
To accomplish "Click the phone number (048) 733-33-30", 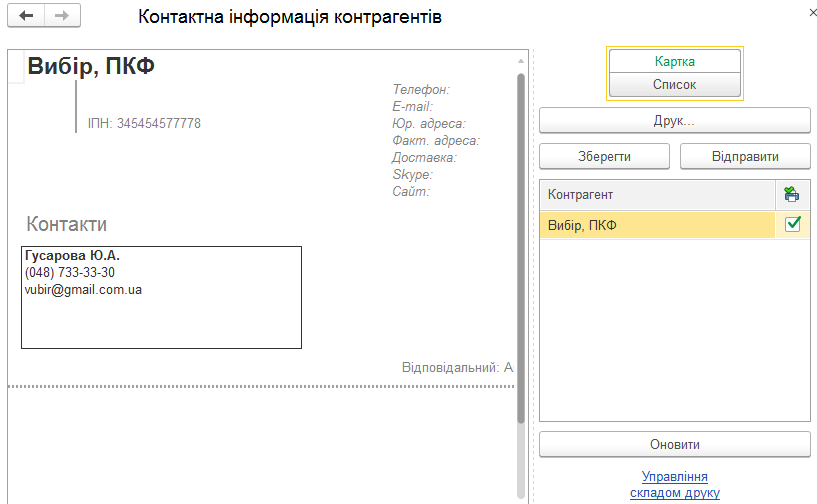I will click(69, 272).
